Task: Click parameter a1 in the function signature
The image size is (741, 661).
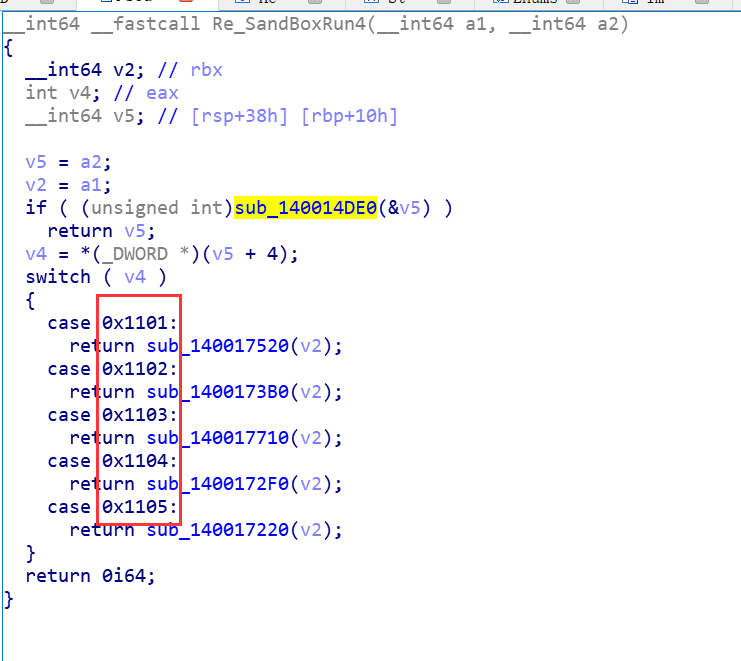Action: pyautogui.click(x=475, y=24)
